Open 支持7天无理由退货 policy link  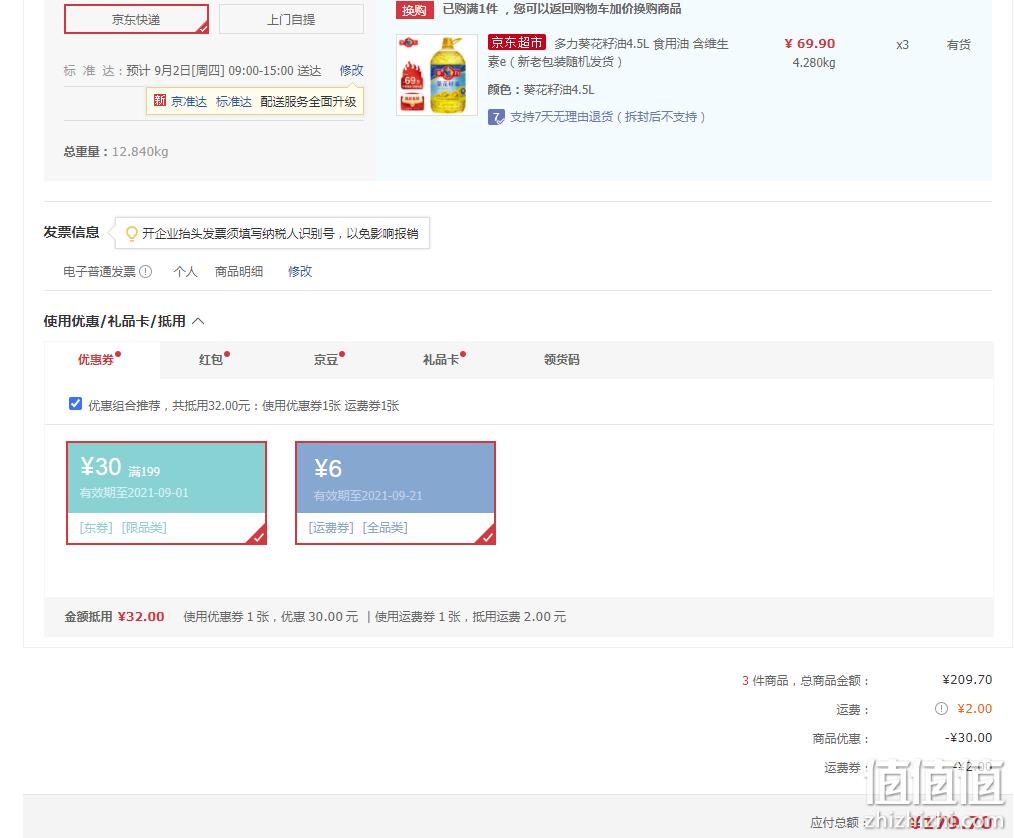pyautogui.click(x=607, y=117)
